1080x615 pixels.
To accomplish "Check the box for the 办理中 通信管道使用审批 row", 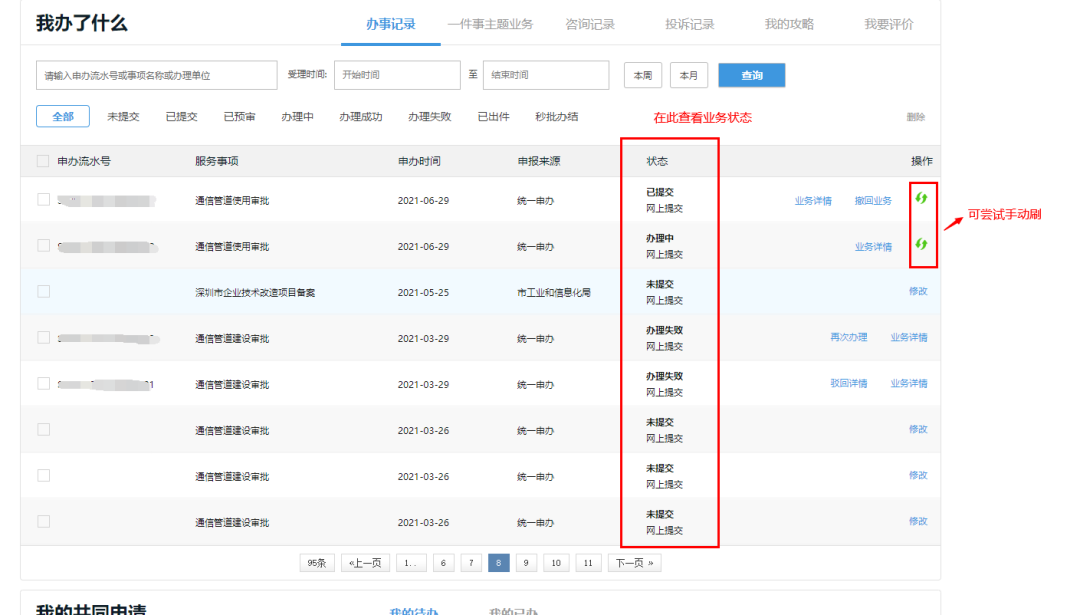I will tap(43, 246).
